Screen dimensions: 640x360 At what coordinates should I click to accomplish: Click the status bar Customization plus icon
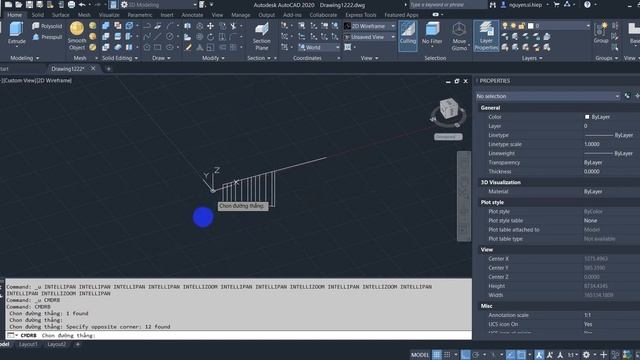[x=604, y=355]
